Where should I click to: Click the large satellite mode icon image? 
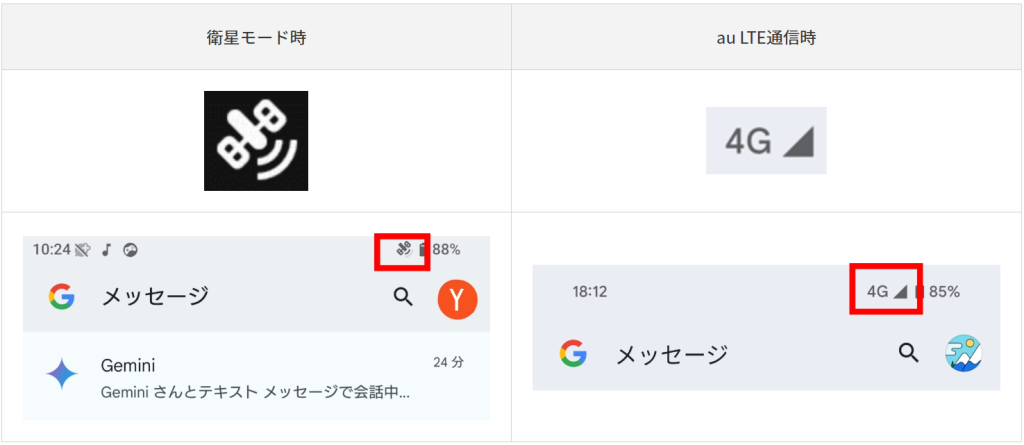(x=256, y=141)
